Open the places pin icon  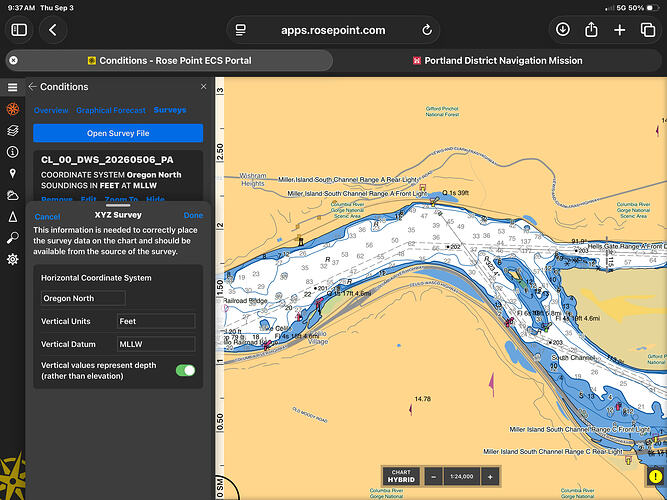(13, 173)
